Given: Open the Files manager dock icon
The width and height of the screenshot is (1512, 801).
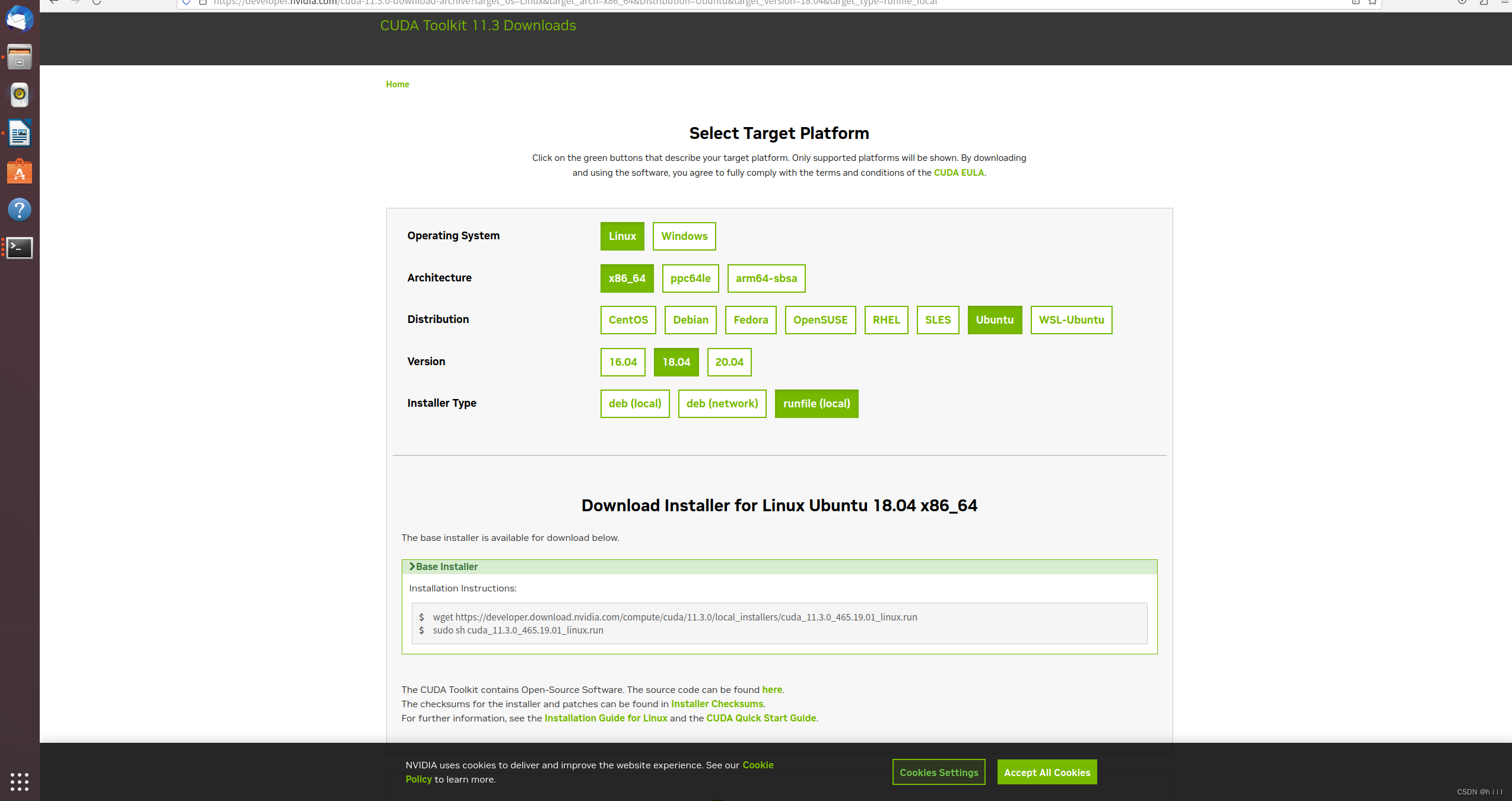Looking at the screenshot, I should pos(20,57).
